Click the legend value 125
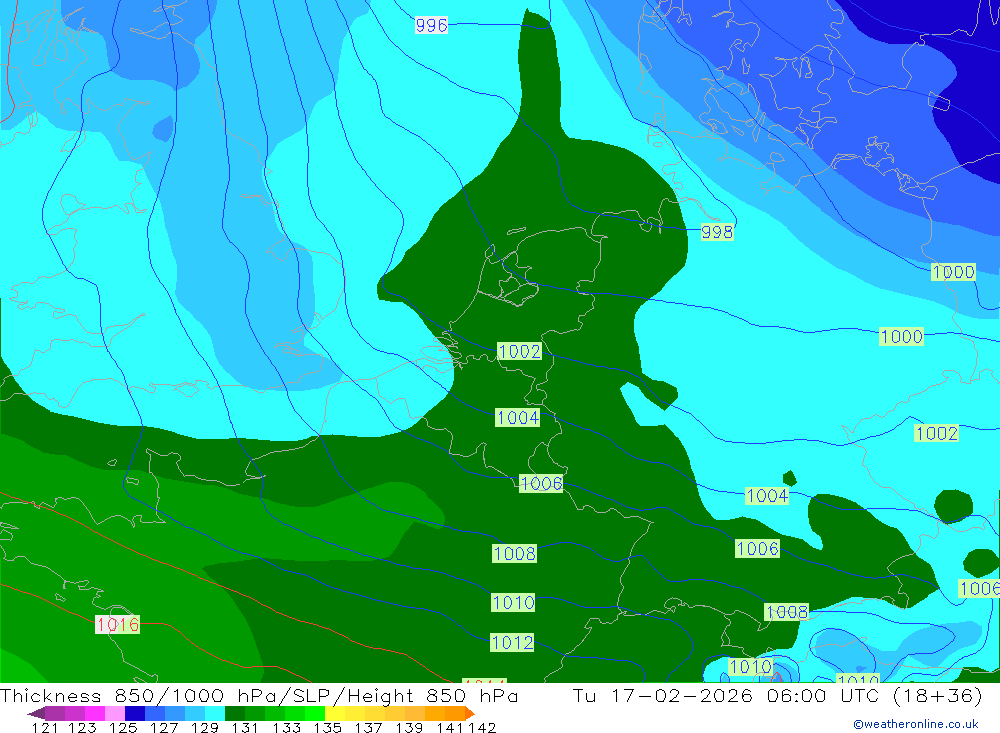This screenshot has height=733, width=1000. pos(123,727)
